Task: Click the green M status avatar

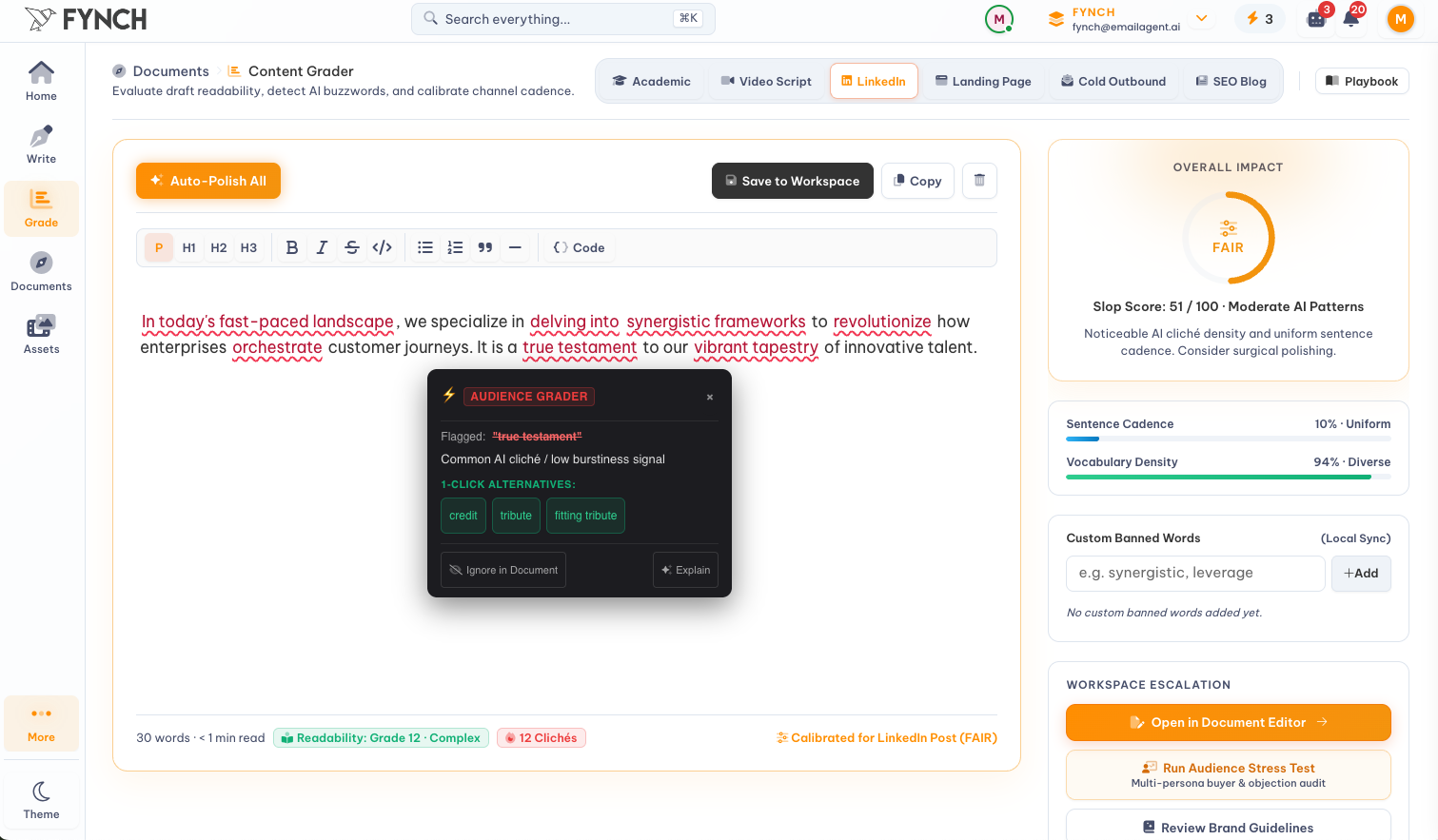Action: tap(998, 19)
